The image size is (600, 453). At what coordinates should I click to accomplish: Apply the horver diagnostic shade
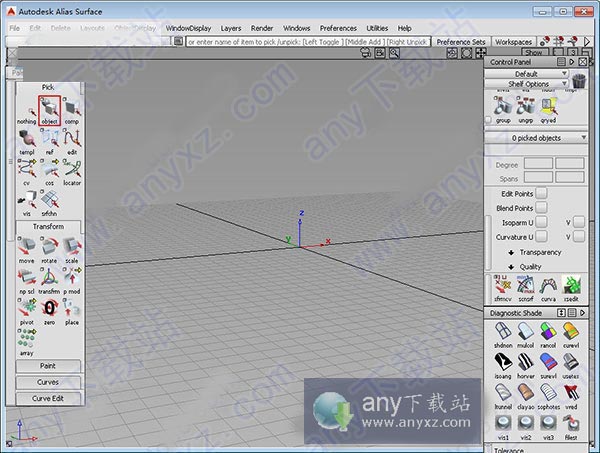tap(525, 365)
